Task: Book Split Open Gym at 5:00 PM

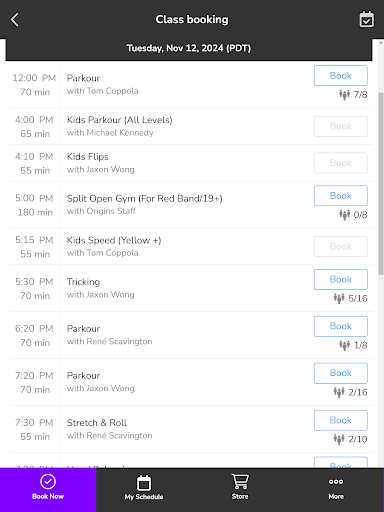Action: 341,196
